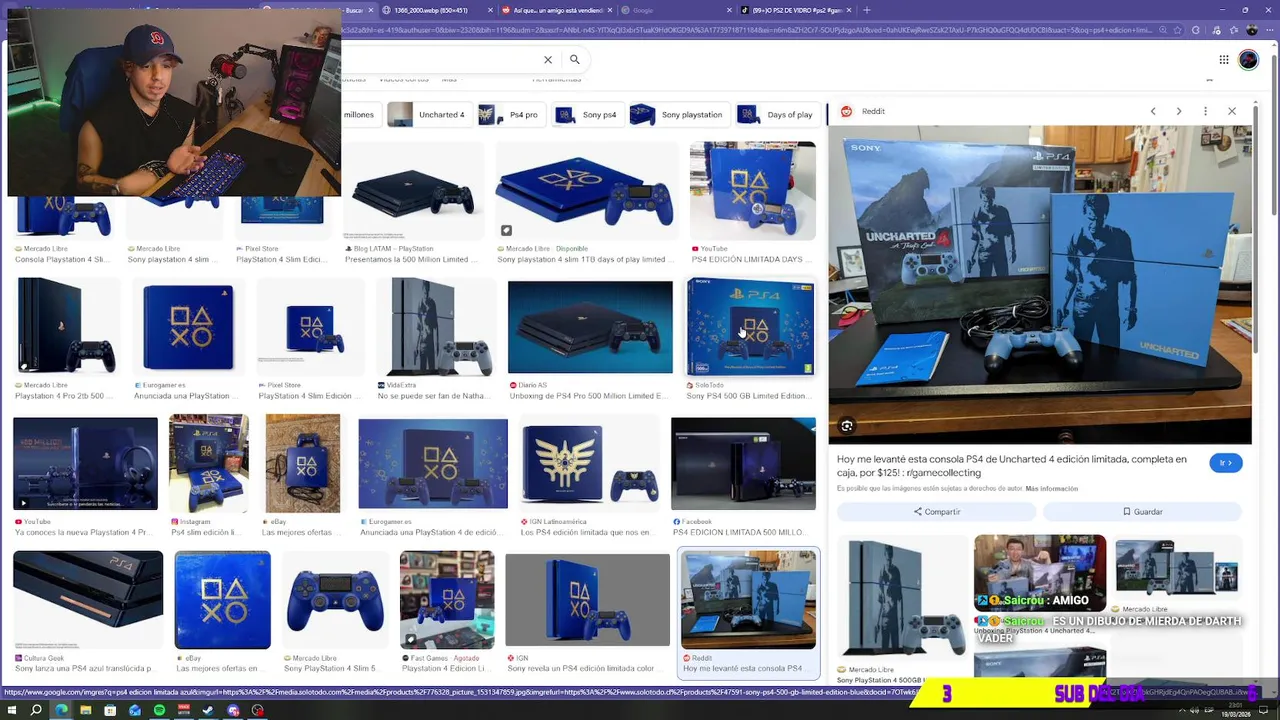Viewport: 1280px width, 720px height.
Task: Open Cultura Geek translucent blue PS4 thumbnail
Action: tap(88, 600)
